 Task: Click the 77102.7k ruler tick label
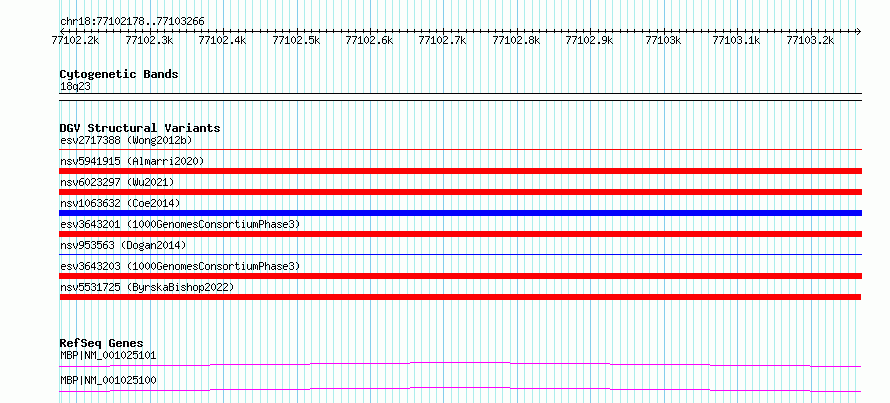pos(442,40)
